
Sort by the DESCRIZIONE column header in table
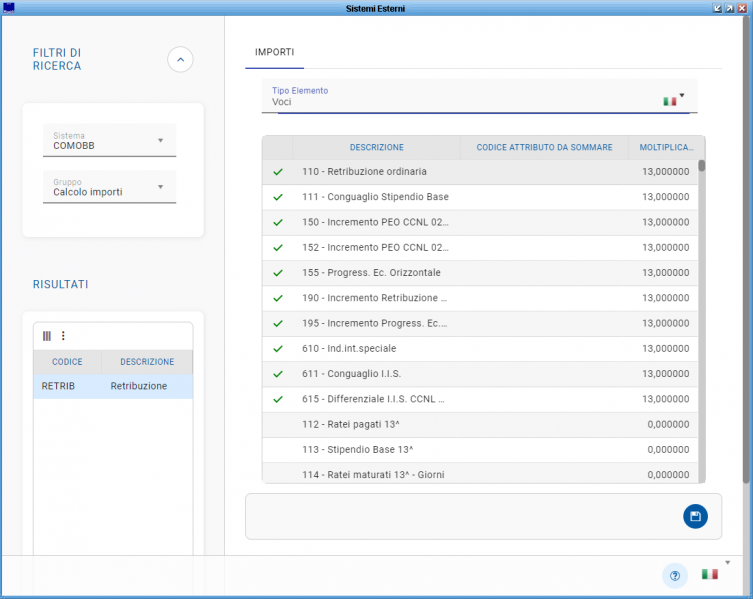tap(376, 147)
